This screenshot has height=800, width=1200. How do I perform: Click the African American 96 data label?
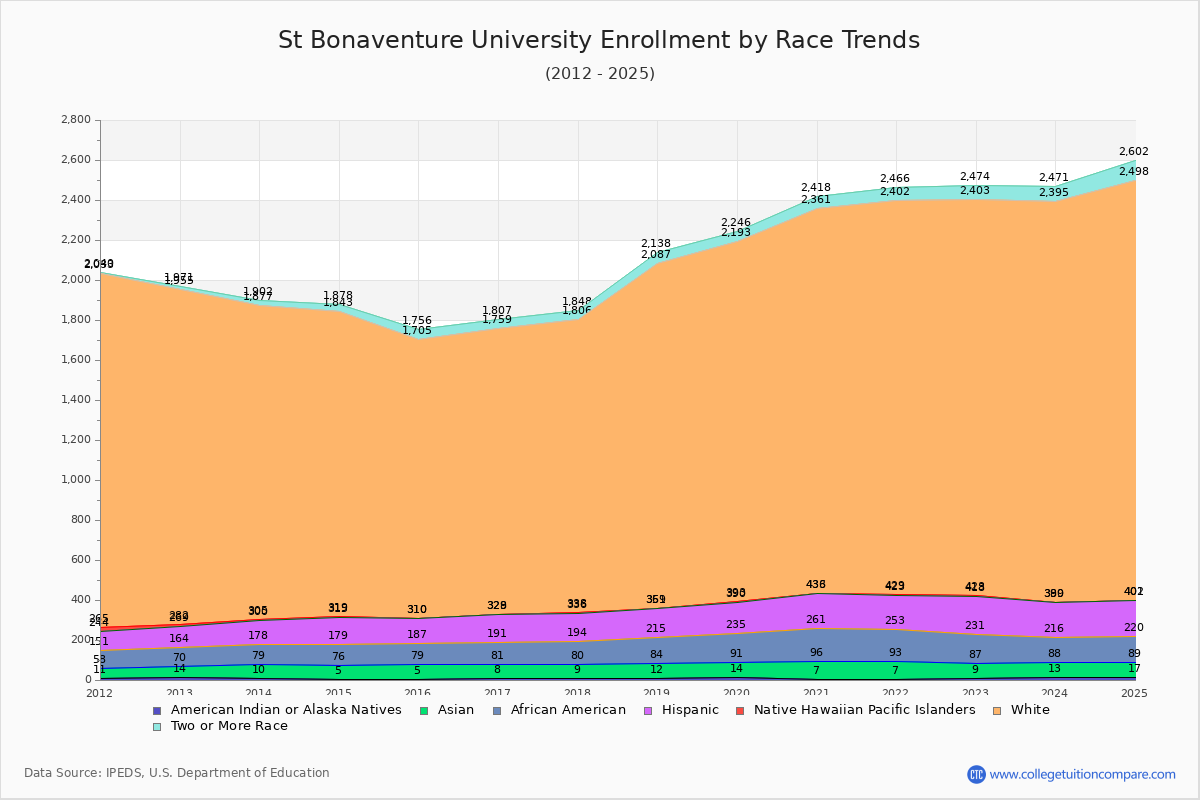[x=816, y=653]
